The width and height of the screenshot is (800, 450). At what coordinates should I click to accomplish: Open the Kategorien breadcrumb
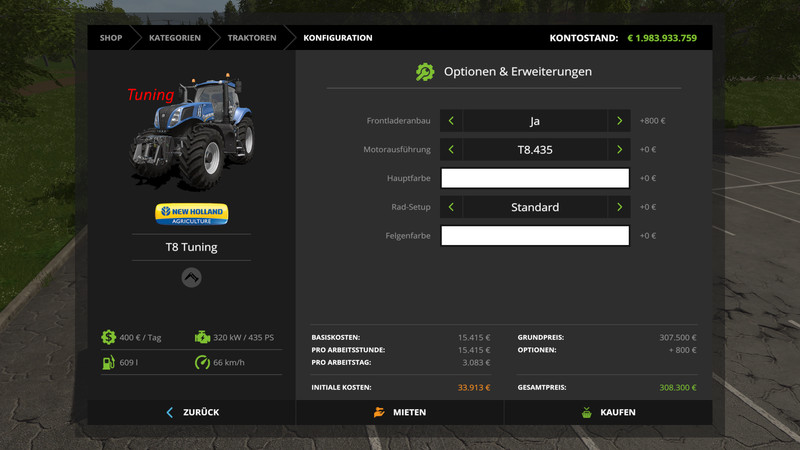coord(174,38)
